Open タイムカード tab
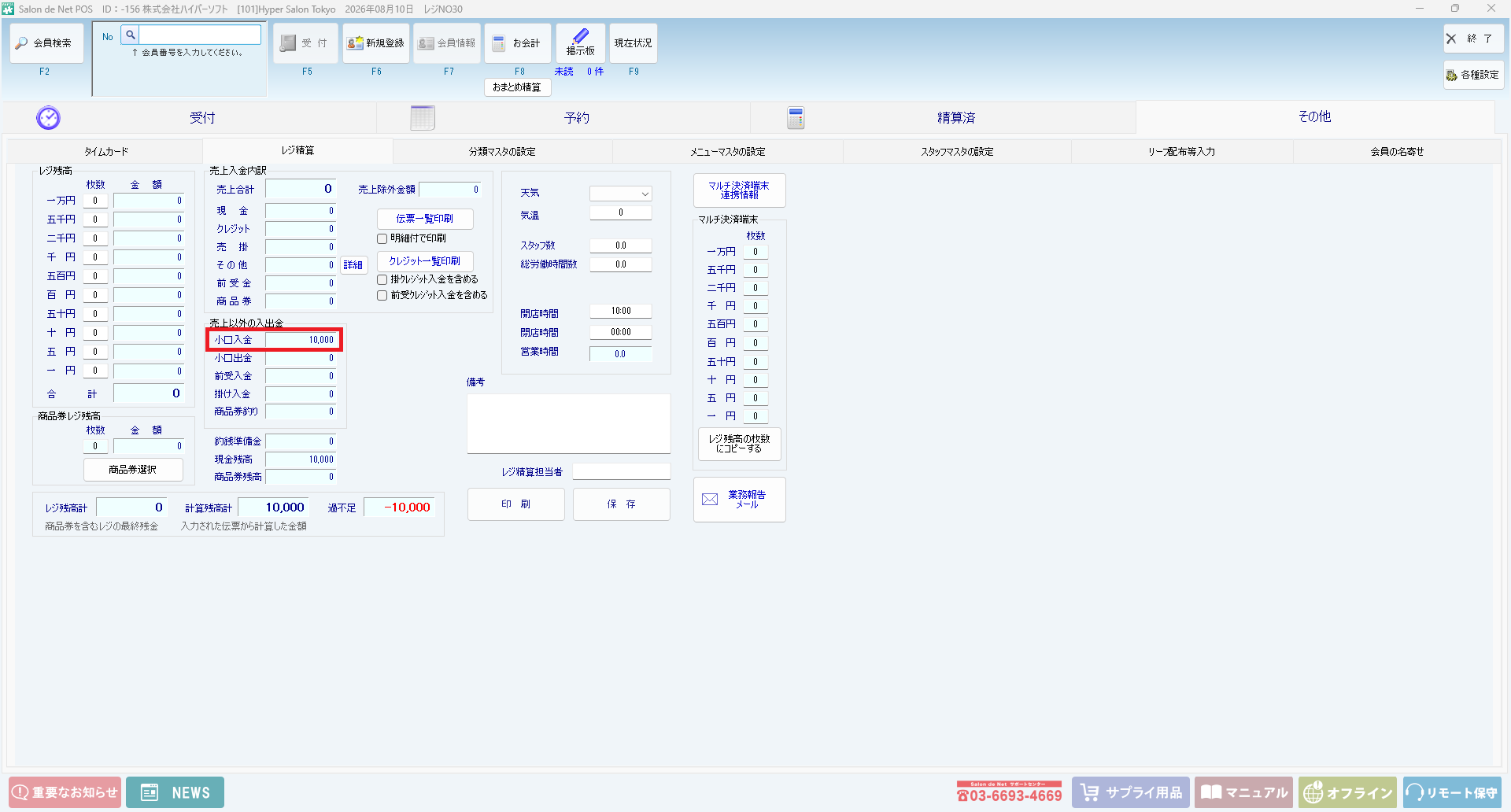This screenshot has height=812, width=1511. 106,152
